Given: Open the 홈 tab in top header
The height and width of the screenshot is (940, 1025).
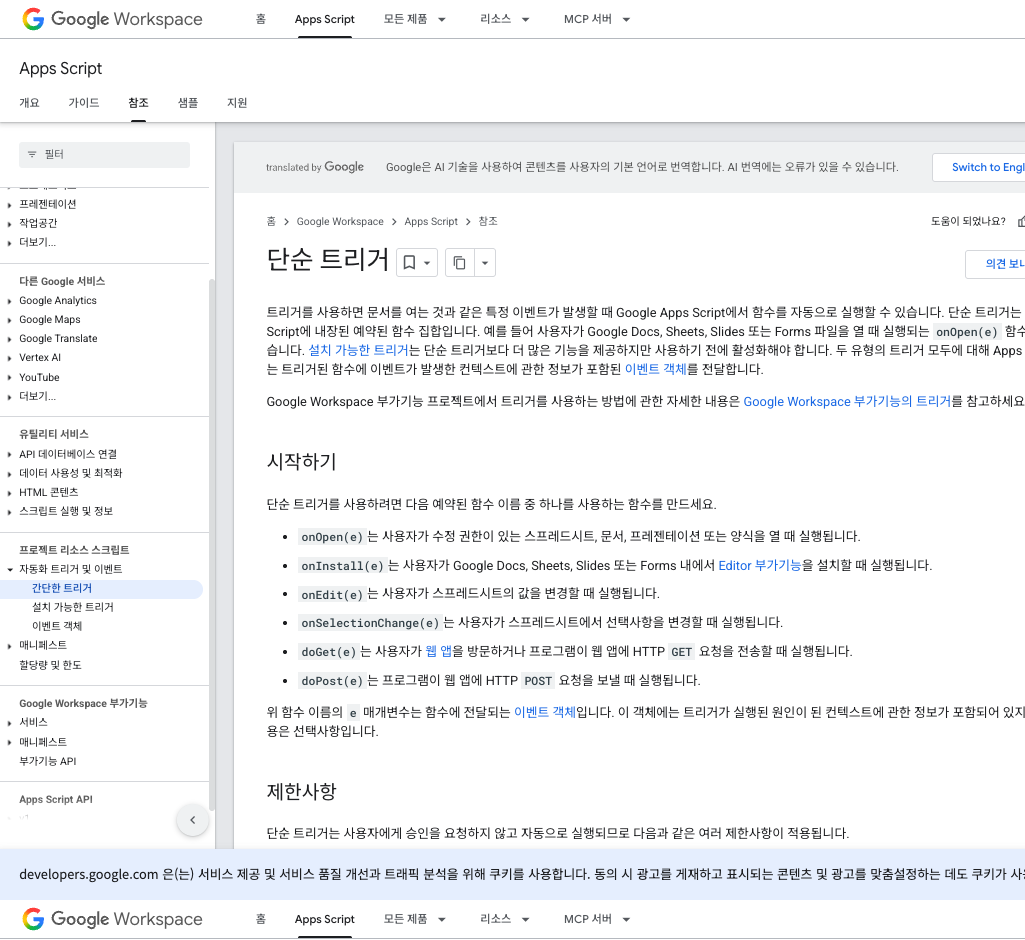Looking at the screenshot, I should (261, 19).
